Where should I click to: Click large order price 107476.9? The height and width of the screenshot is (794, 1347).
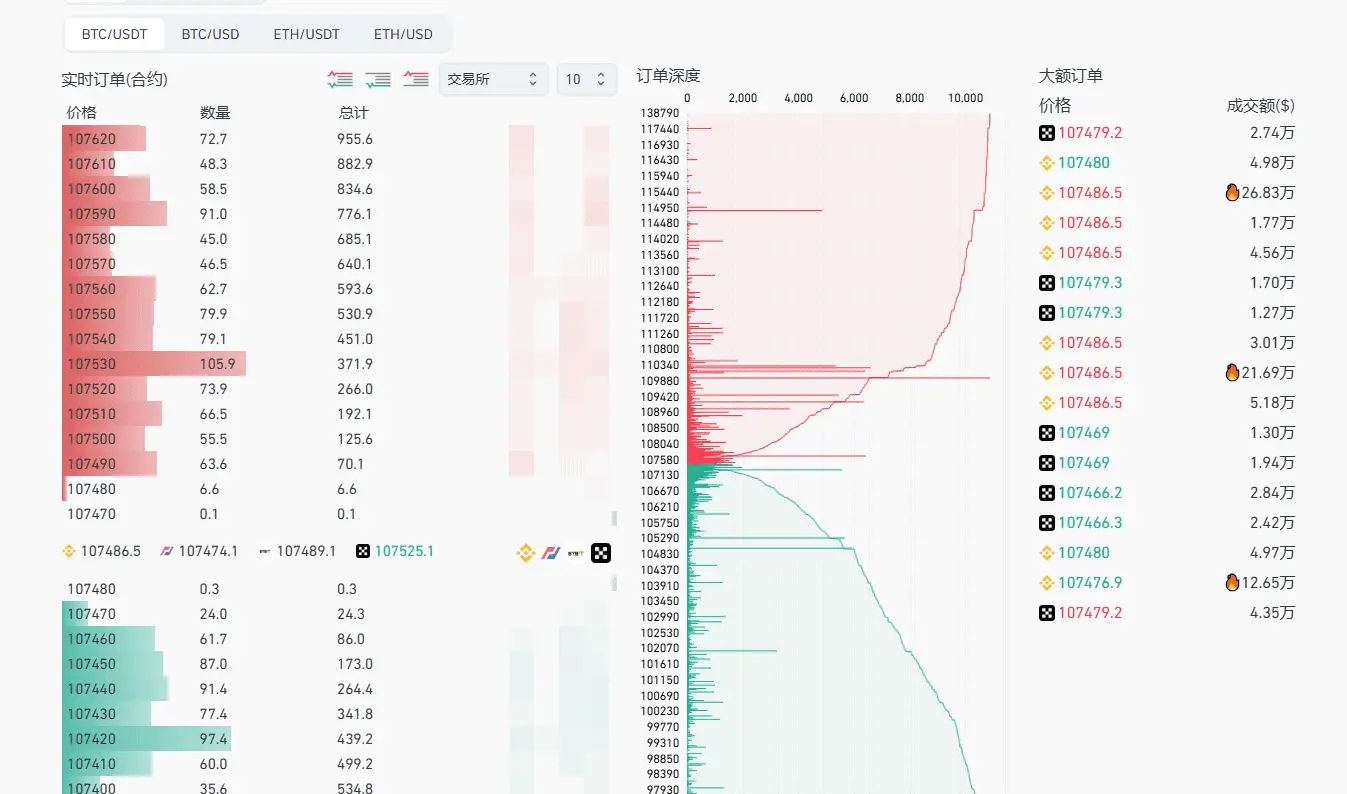1090,583
